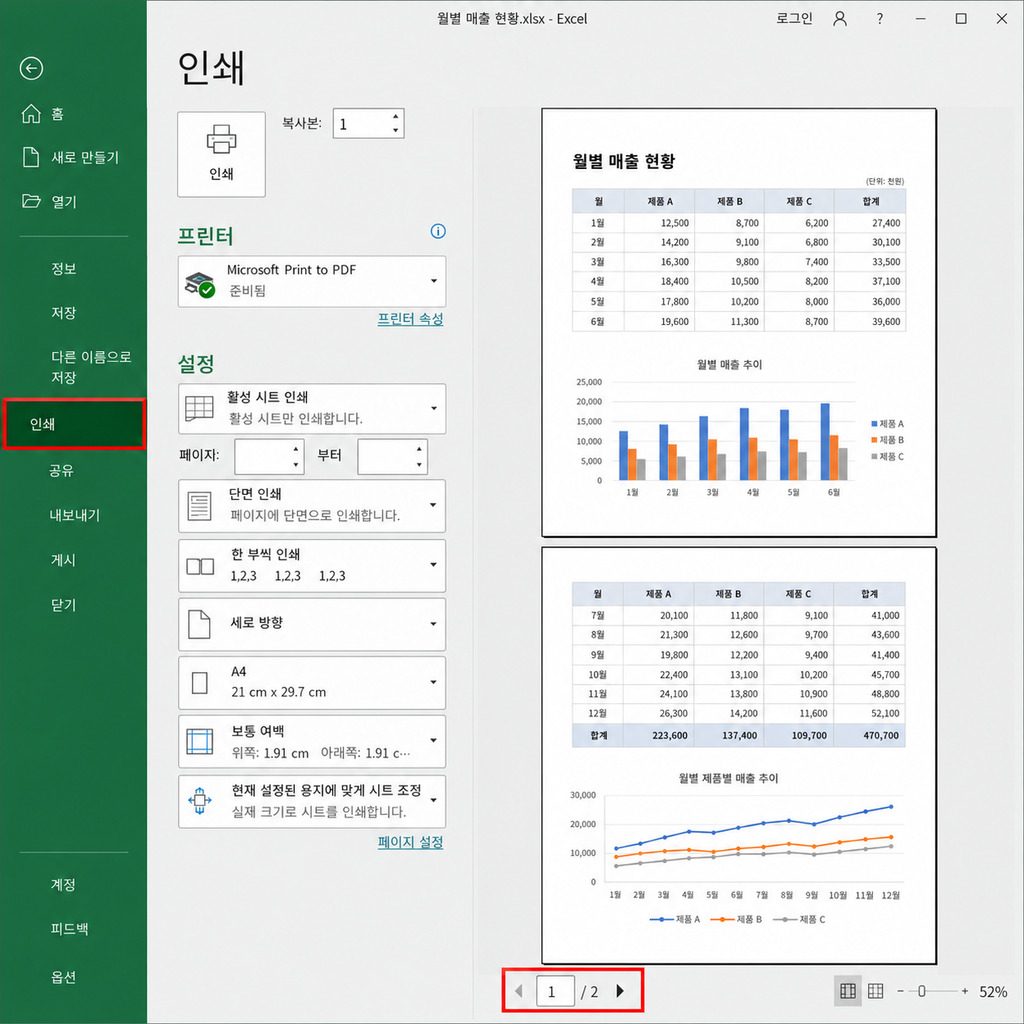Open the 내보내기 export page
This screenshot has height=1024, width=1024.
point(75,515)
